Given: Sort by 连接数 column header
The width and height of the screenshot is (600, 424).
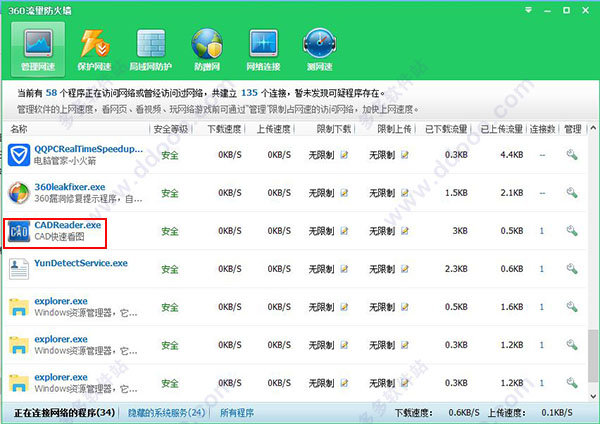Looking at the screenshot, I should [542, 129].
